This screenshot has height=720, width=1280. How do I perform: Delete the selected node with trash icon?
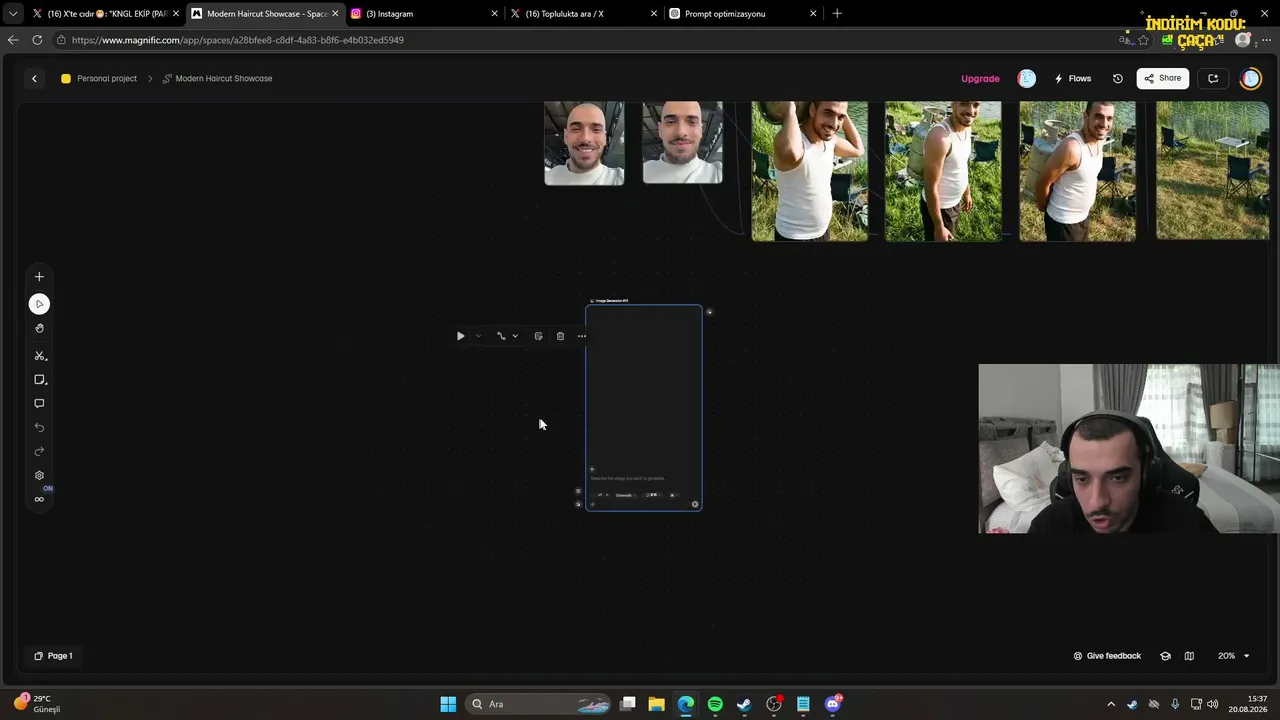point(560,336)
